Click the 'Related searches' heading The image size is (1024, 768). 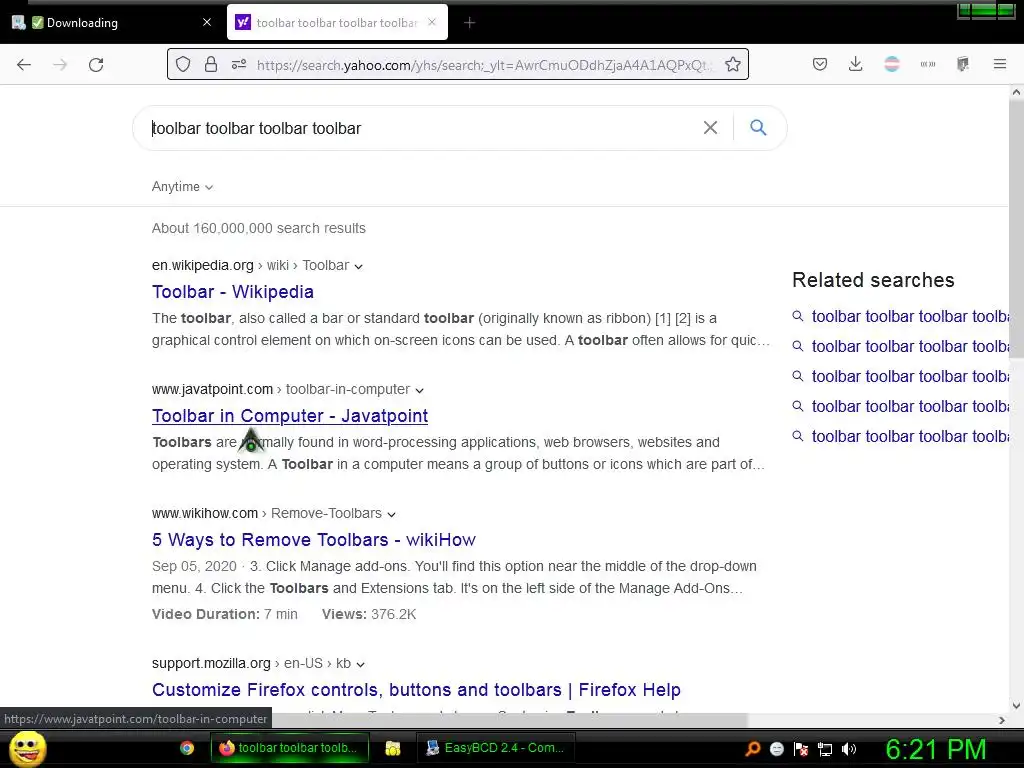click(873, 280)
